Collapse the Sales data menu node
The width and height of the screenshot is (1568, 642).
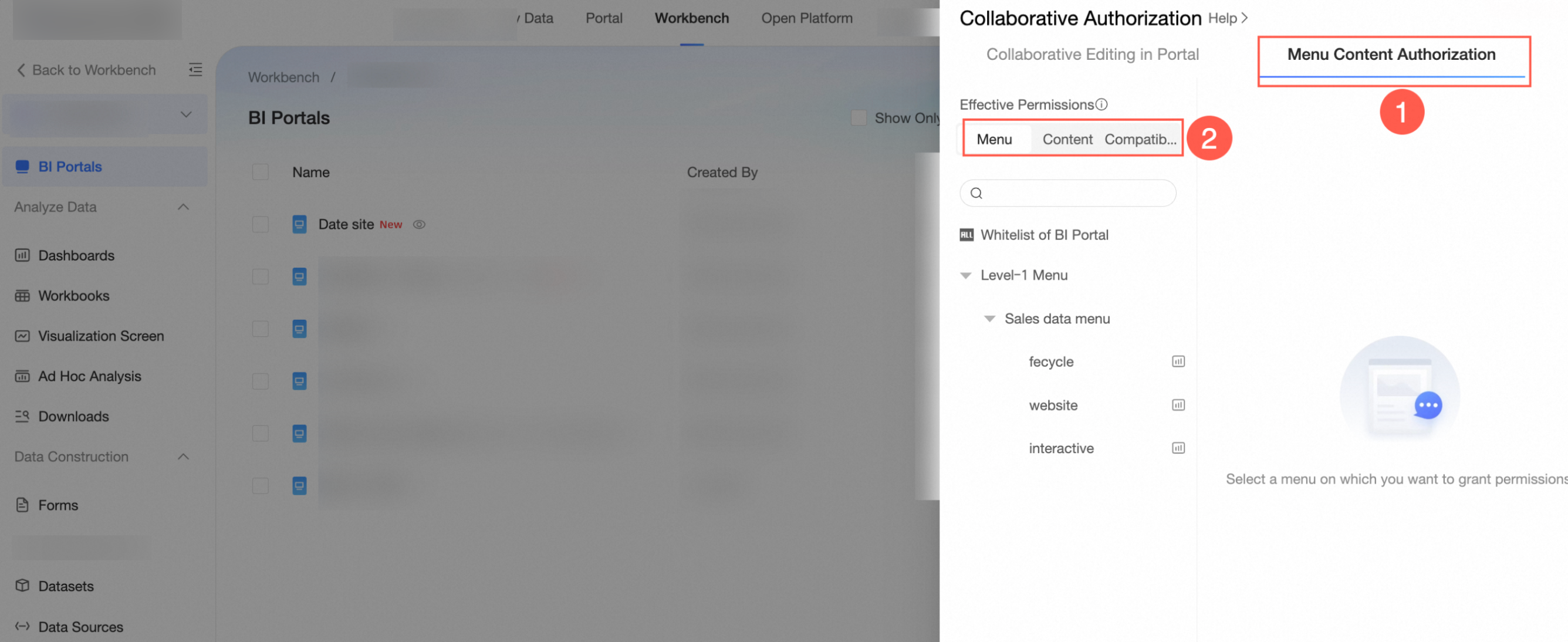click(x=991, y=319)
